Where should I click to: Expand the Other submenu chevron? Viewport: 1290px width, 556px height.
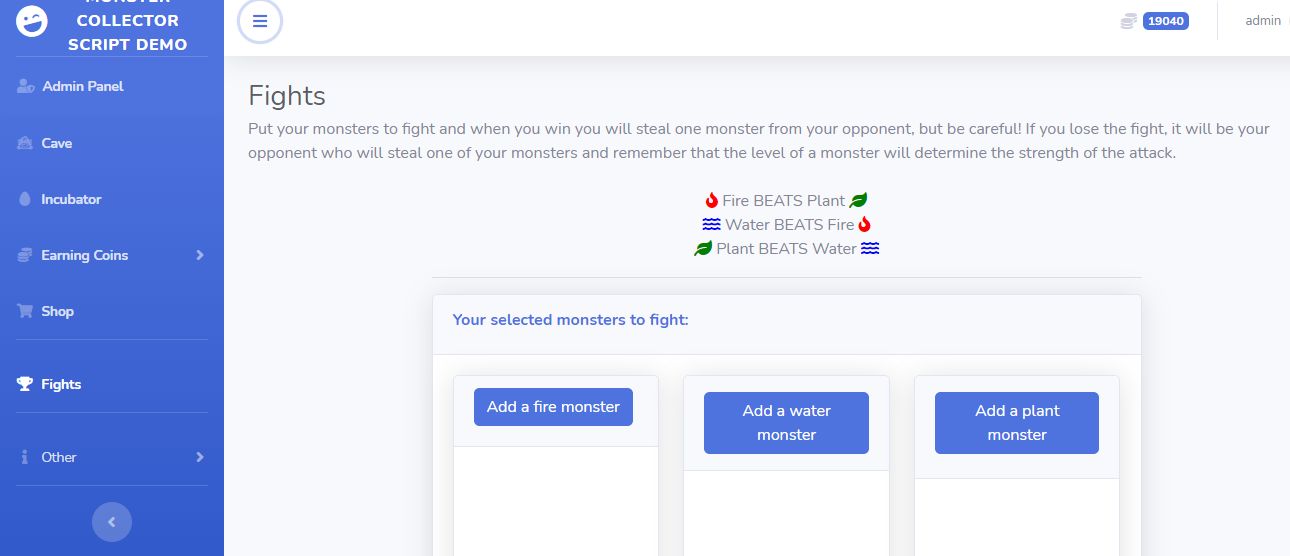(200, 457)
